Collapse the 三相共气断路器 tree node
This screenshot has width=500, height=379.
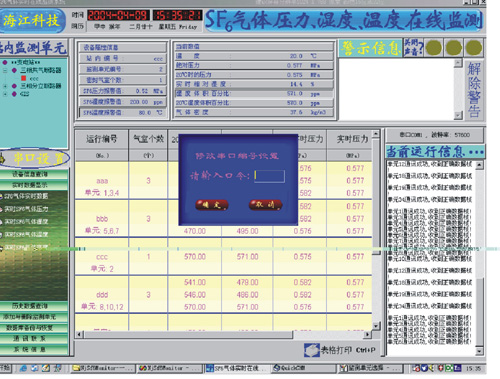(x=5, y=70)
